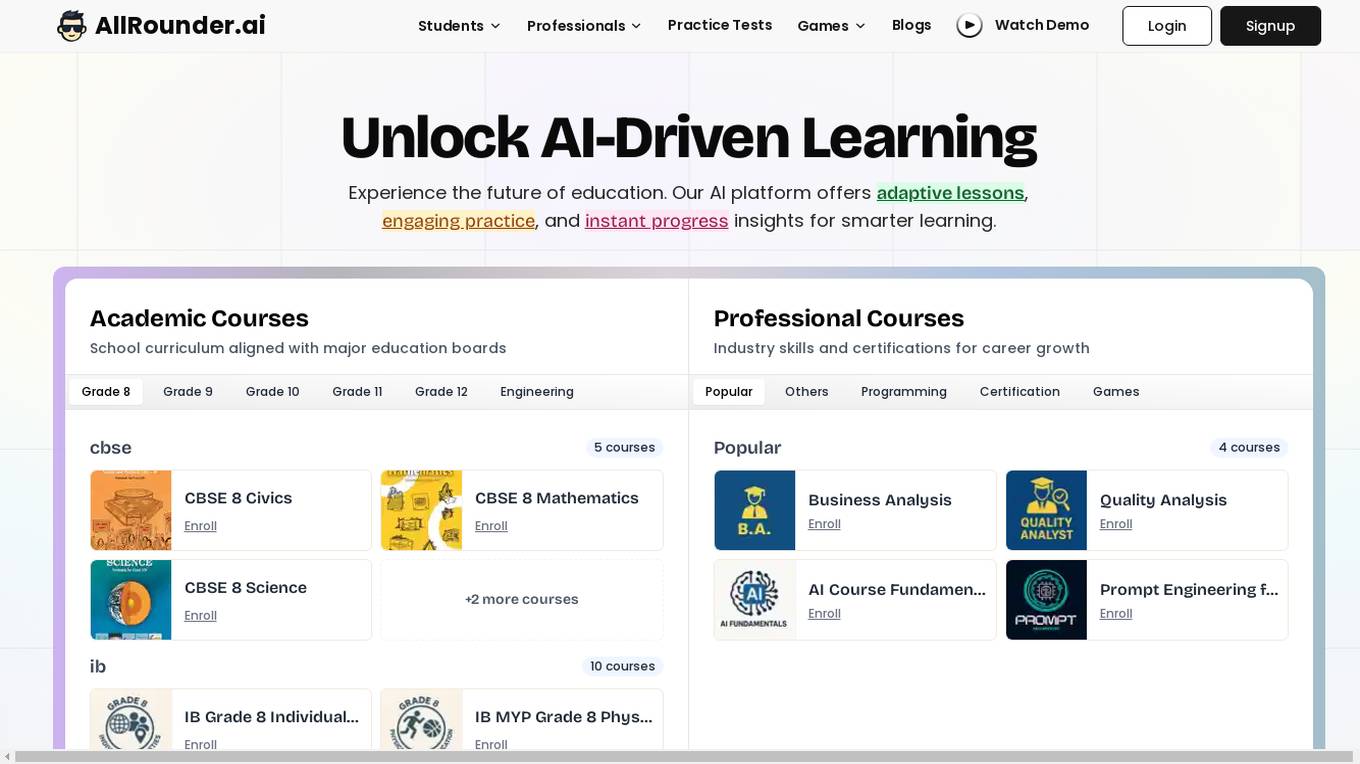Image resolution: width=1360 pixels, height=764 pixels.
Task: Click the horizontal scrollbar left arrow
Action: click(x=7, y=757)
